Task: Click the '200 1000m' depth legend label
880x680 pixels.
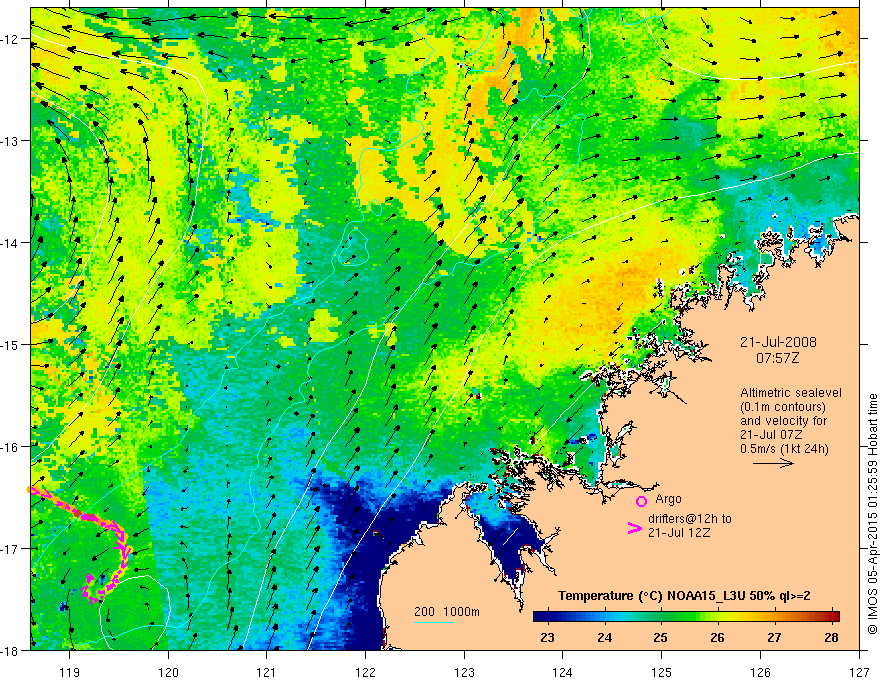Action: [447, 612]
